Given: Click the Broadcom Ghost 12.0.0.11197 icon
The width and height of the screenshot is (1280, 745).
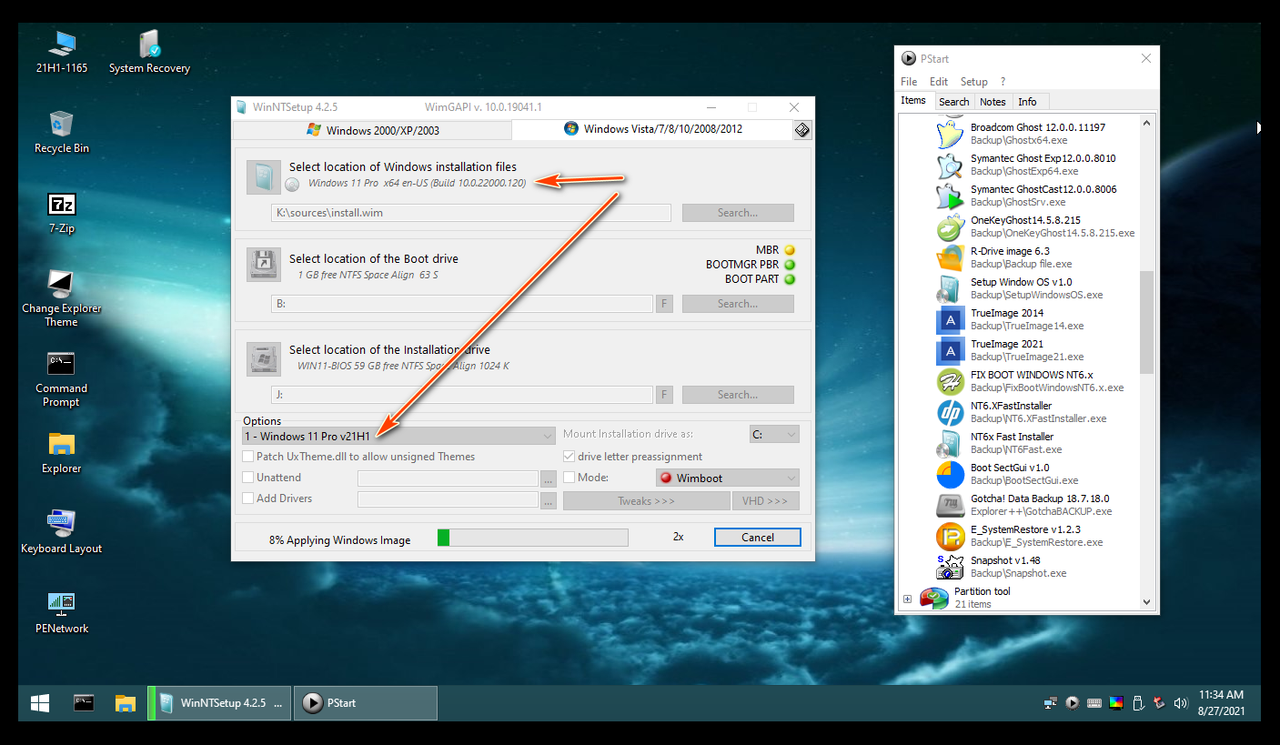Looking at the screenshot, I should click(950, 134).
